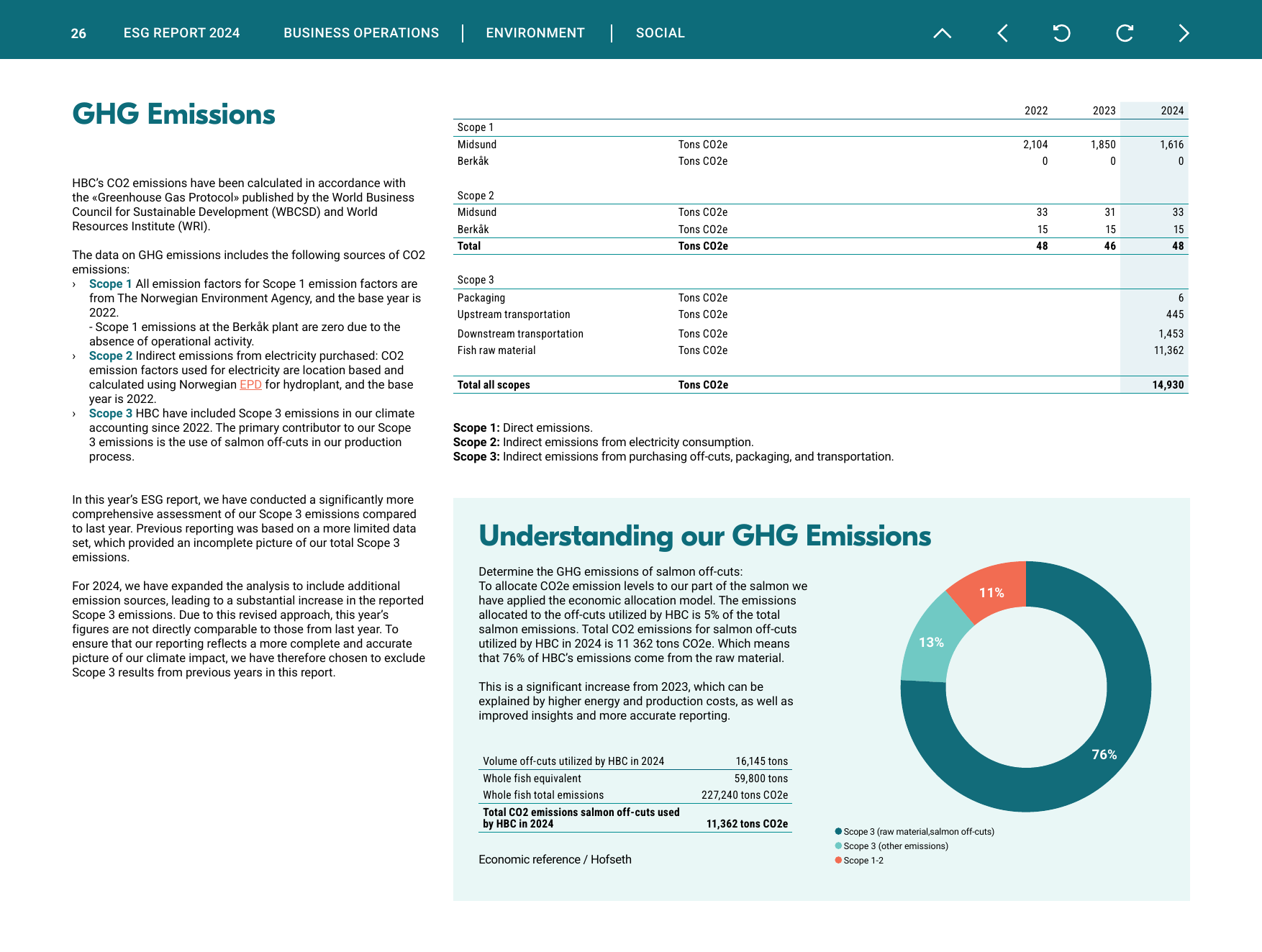Image resolution: width=1262 pixels, height=952 pixels.
Task: Open the Business Operations section
Action: coord(361,33)
